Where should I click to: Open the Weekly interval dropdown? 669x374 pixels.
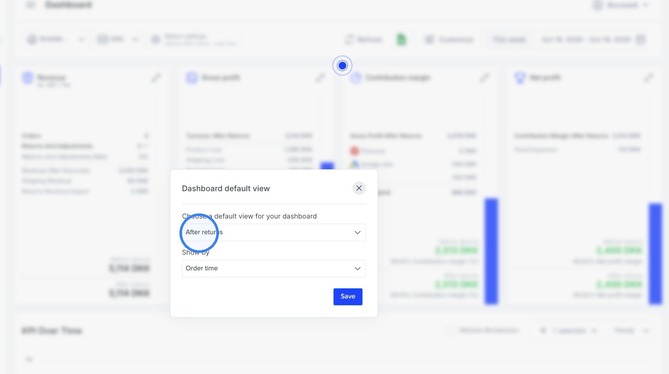(631, 331)
